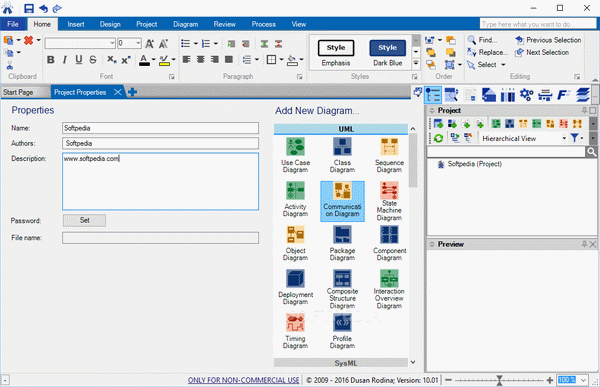Viewport: 600px width, 387px height.
Task: Collapse the Preview panel header
Action: 432,244
